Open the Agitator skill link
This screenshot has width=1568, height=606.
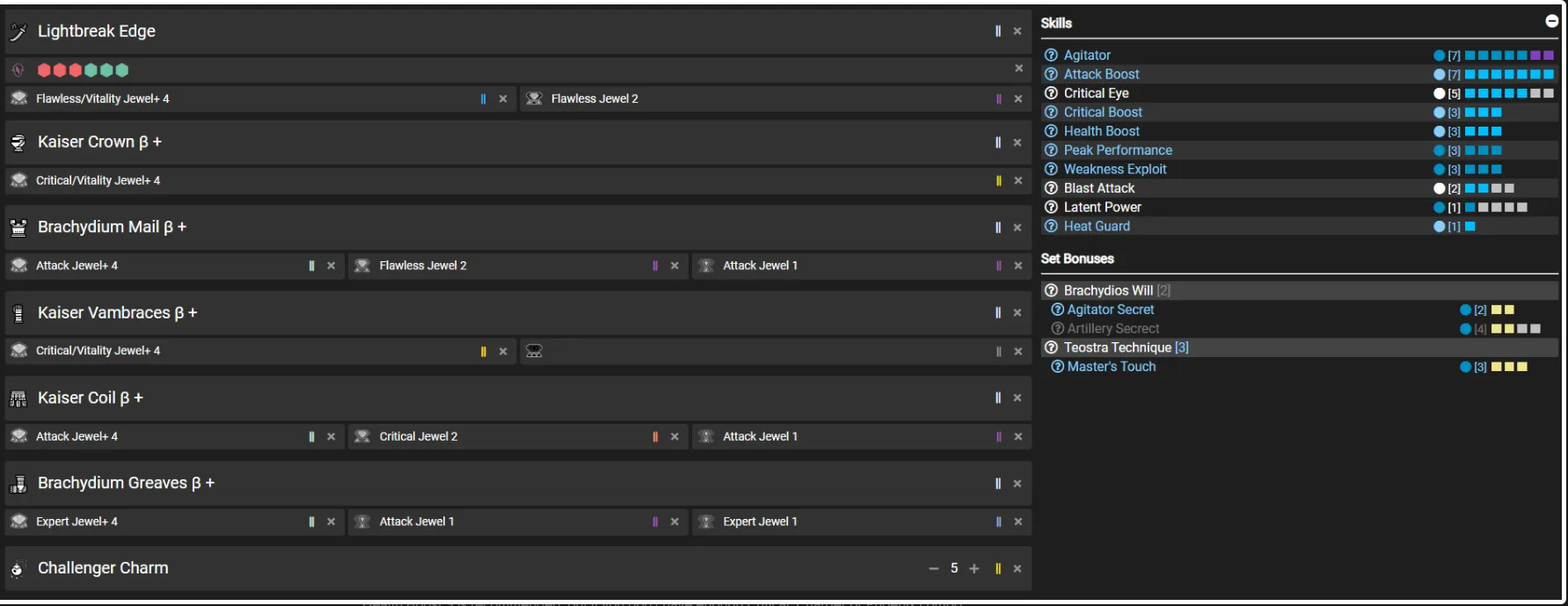pos(1087,55)
